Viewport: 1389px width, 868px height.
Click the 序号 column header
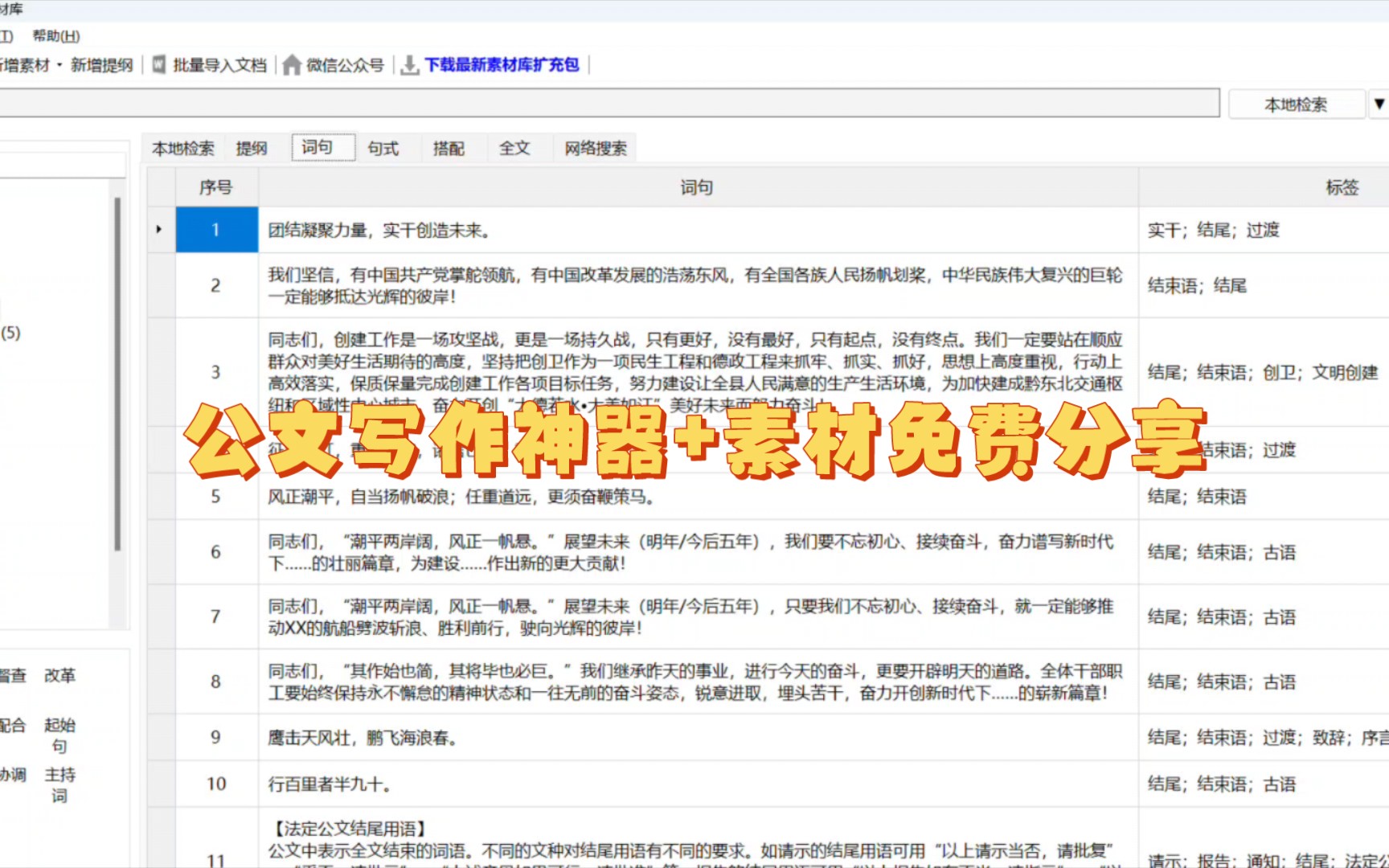click(216, 187)
